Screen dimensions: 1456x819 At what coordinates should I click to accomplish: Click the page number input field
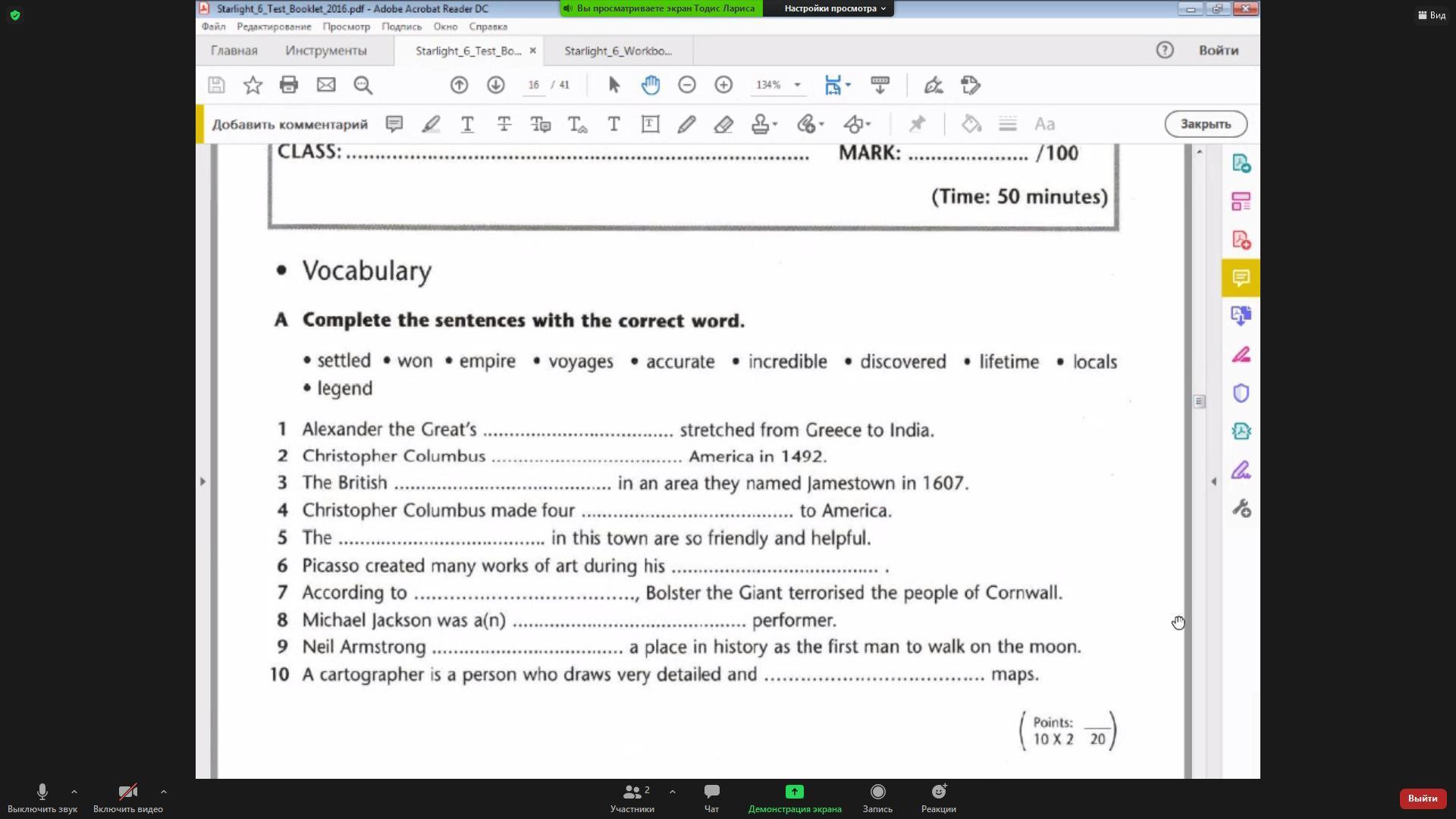pos(534,85)
